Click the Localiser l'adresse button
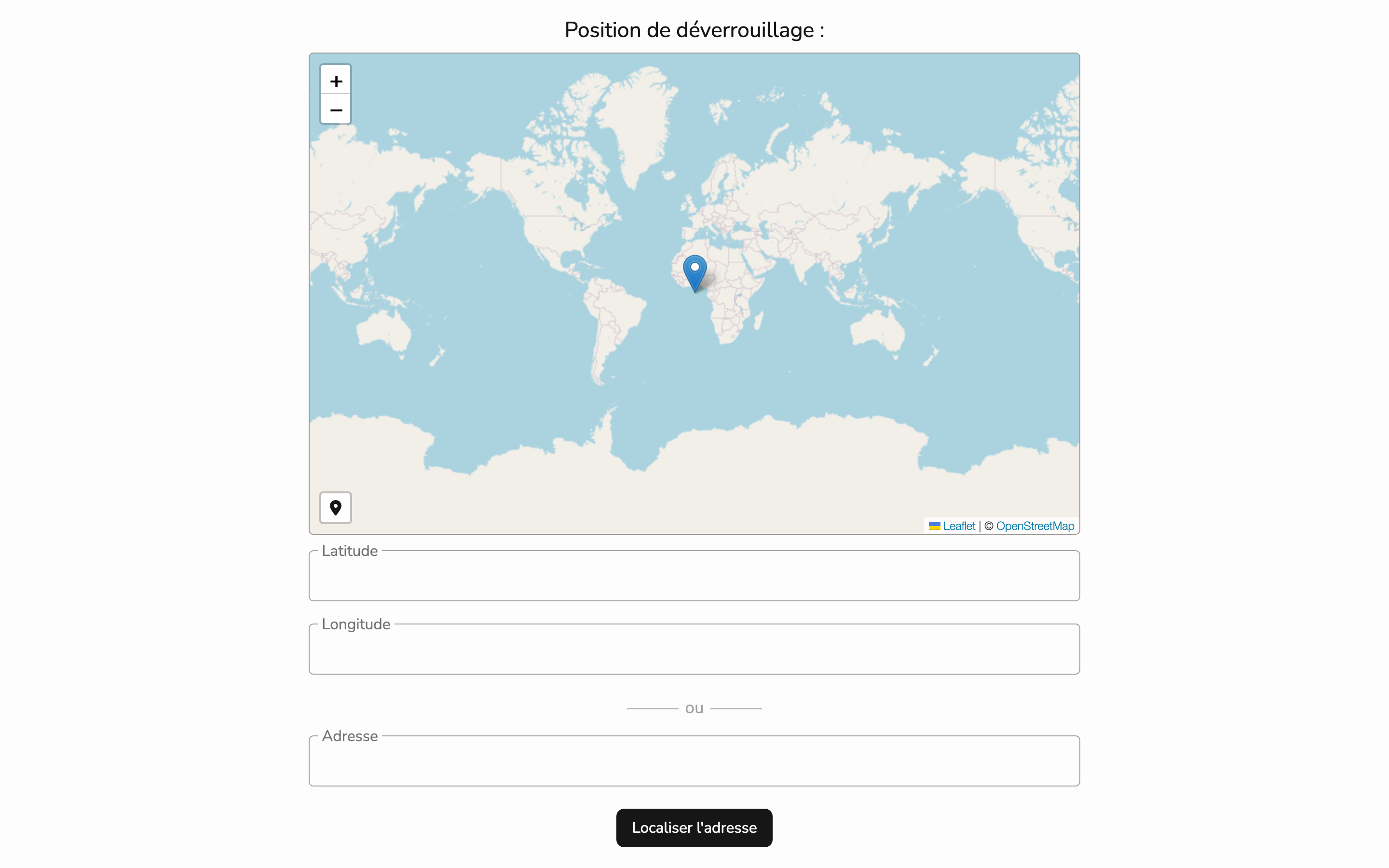The image size is (1389, 868). click(x=694, y=828)
